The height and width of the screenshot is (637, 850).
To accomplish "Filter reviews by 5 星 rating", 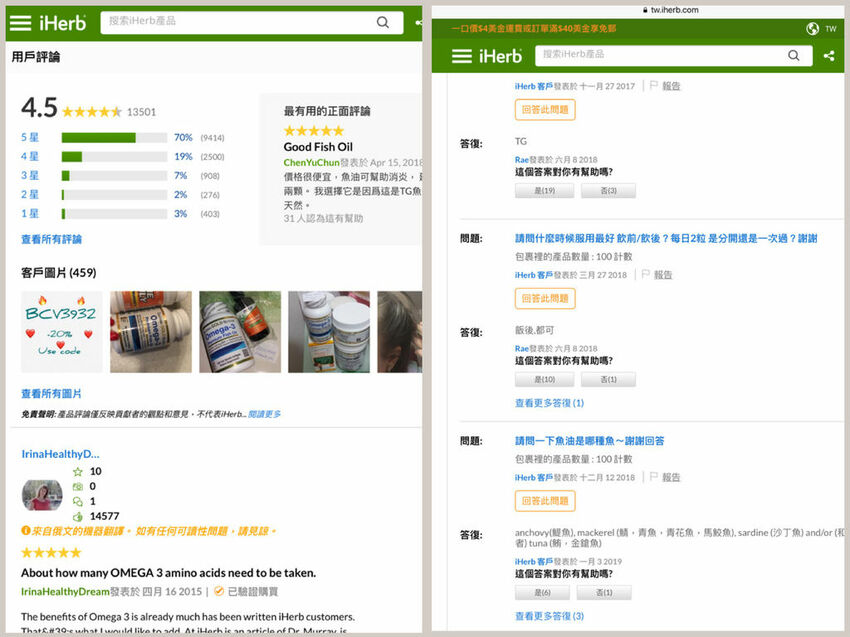I will pos(30,137).
